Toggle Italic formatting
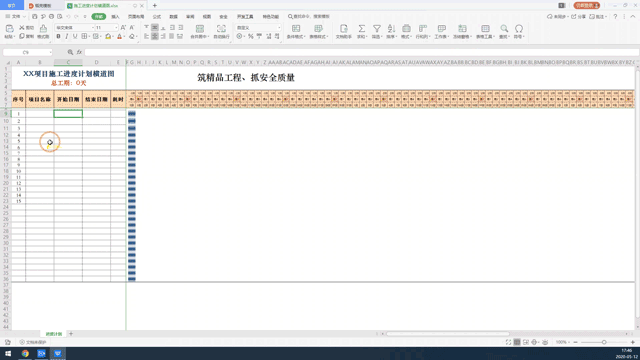Viewport: 640px width, 360px height. [x=67, y=36]
